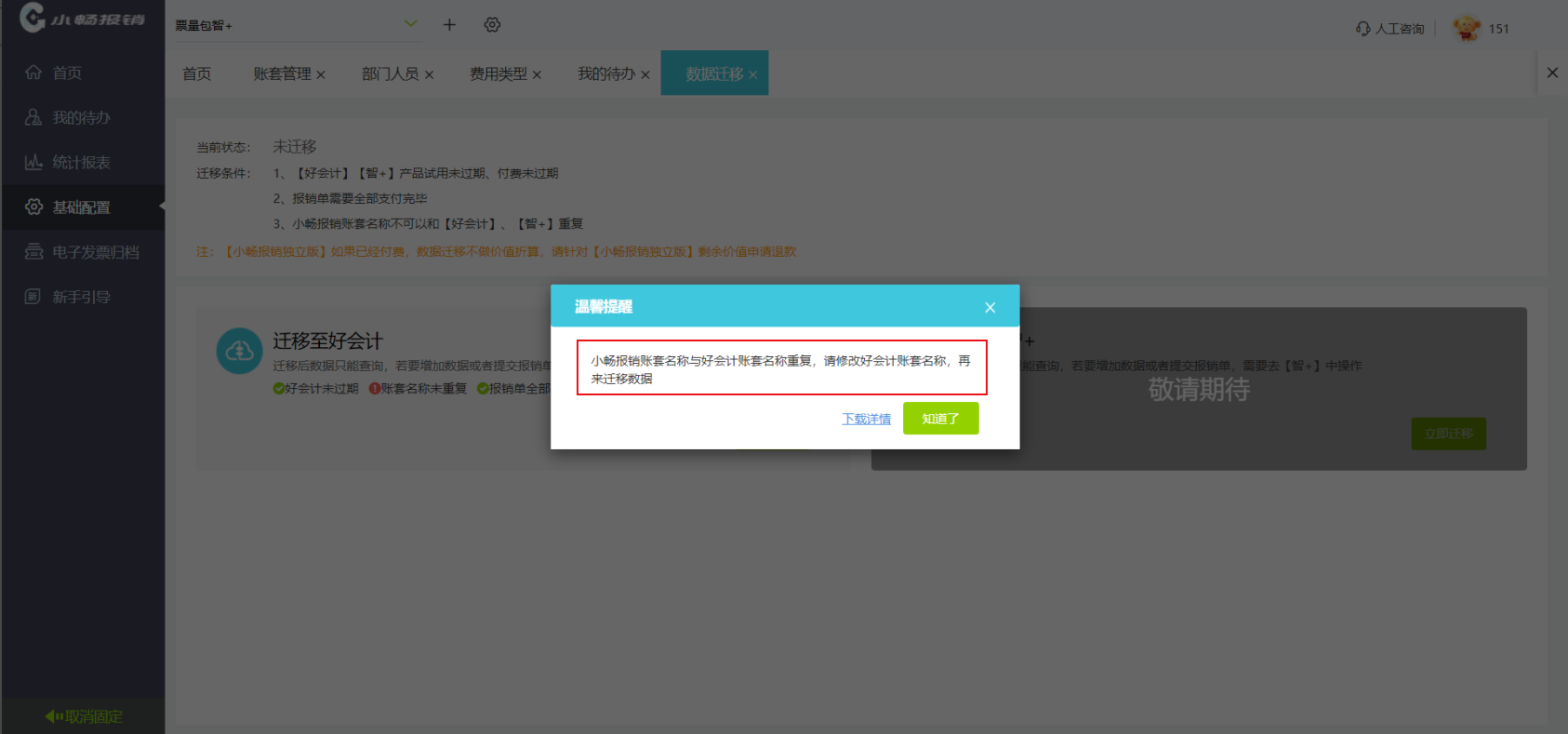The width and height of the screenshot is (1568, 734).
Task: Click the 下载详情 link
Action: 866,420
